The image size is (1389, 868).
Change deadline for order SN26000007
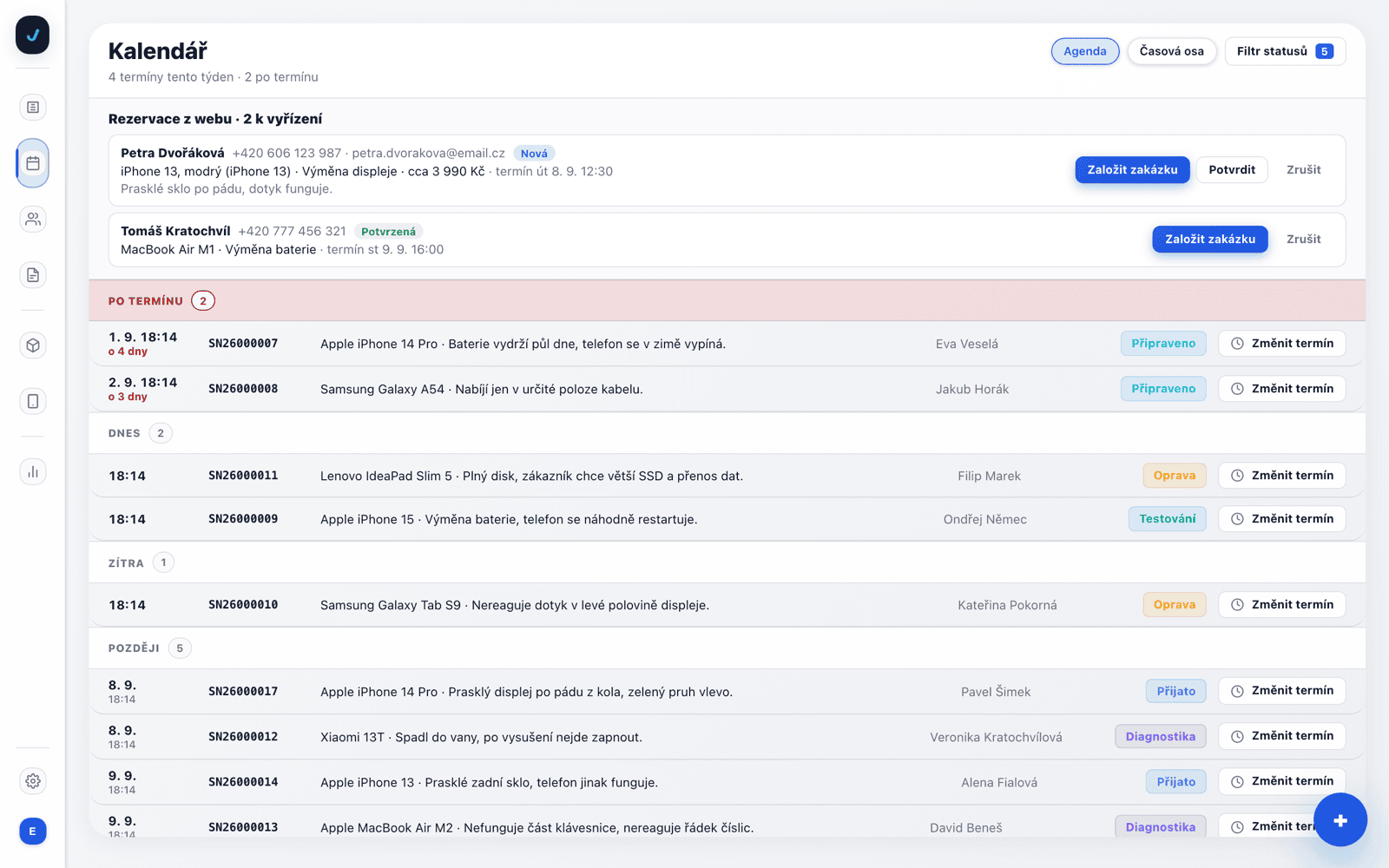tap(1281, 344)
